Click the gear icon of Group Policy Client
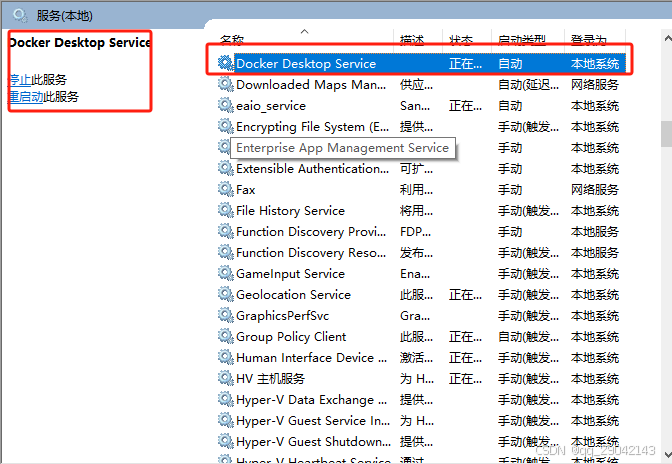The image size is (672, 464). point(225,336)
